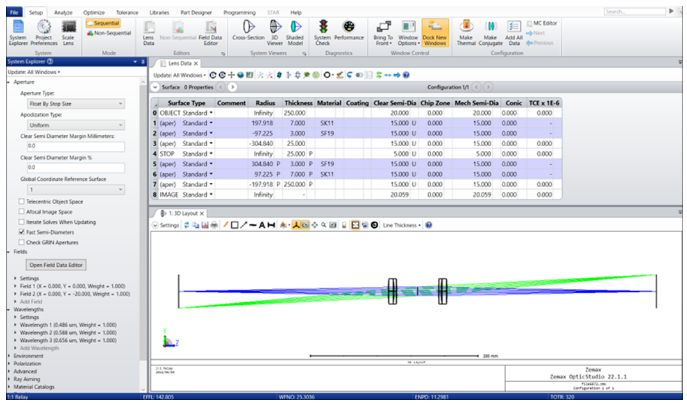
Task: Select the rectangle annotation tool in 3D Layout
Action: coord(234,225)
